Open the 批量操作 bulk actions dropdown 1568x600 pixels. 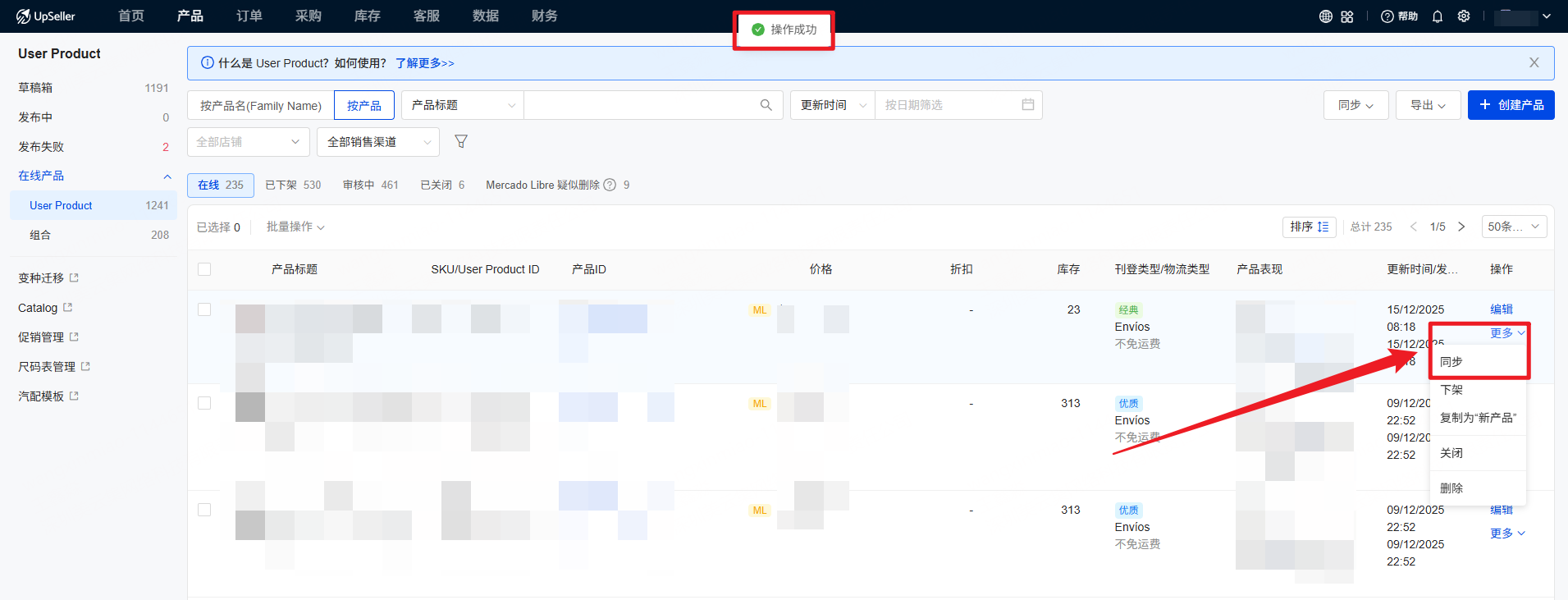(295, 227)
